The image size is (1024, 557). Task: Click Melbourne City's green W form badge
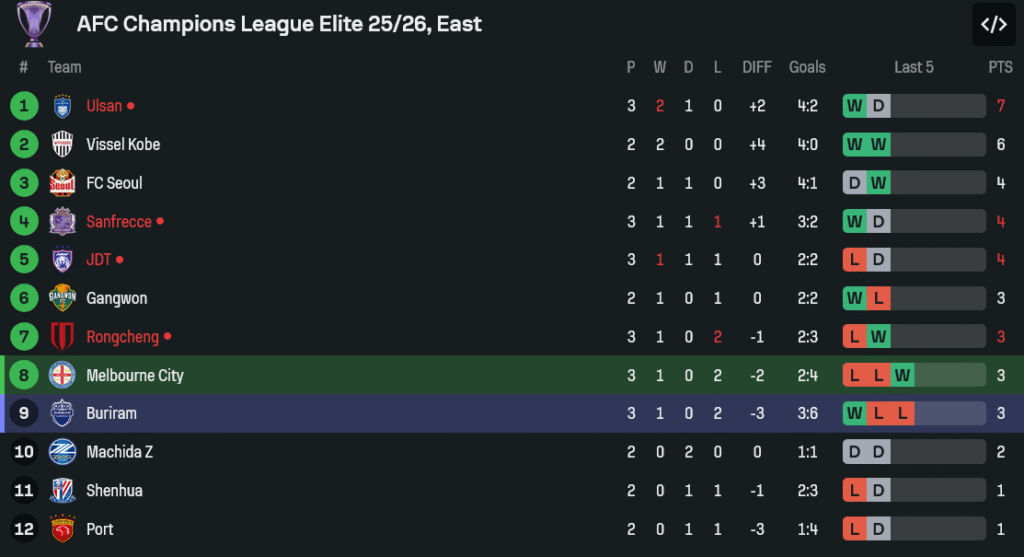903,375
